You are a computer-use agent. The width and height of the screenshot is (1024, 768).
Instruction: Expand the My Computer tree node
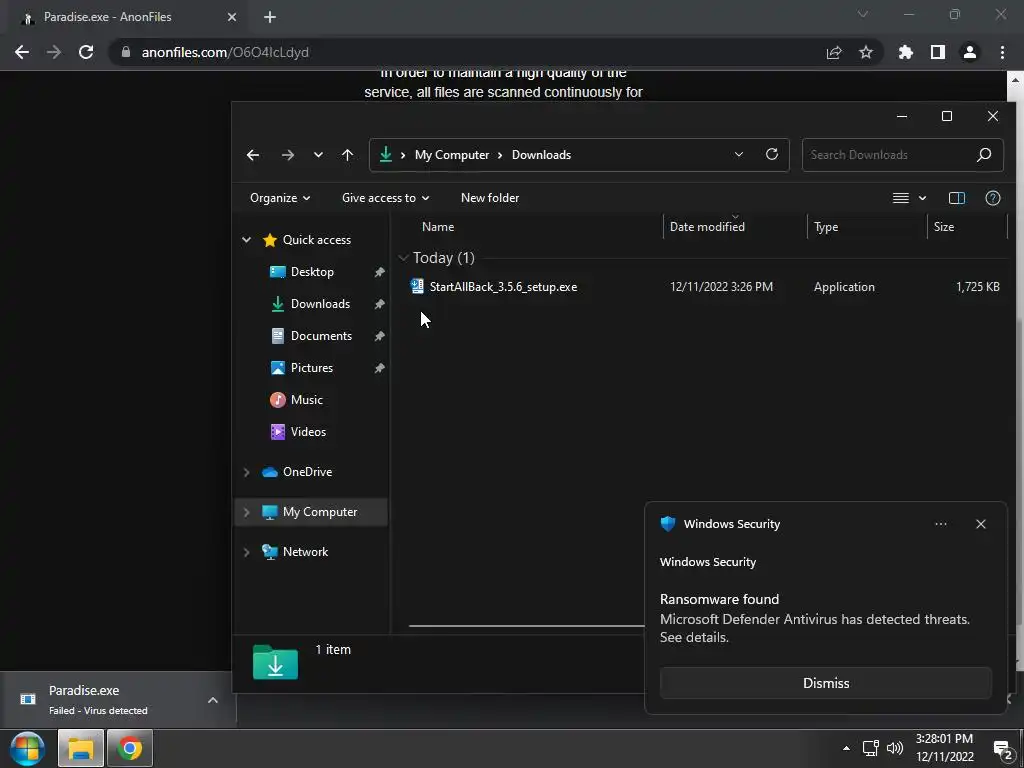pyautogui.click(x=246, y=512)
